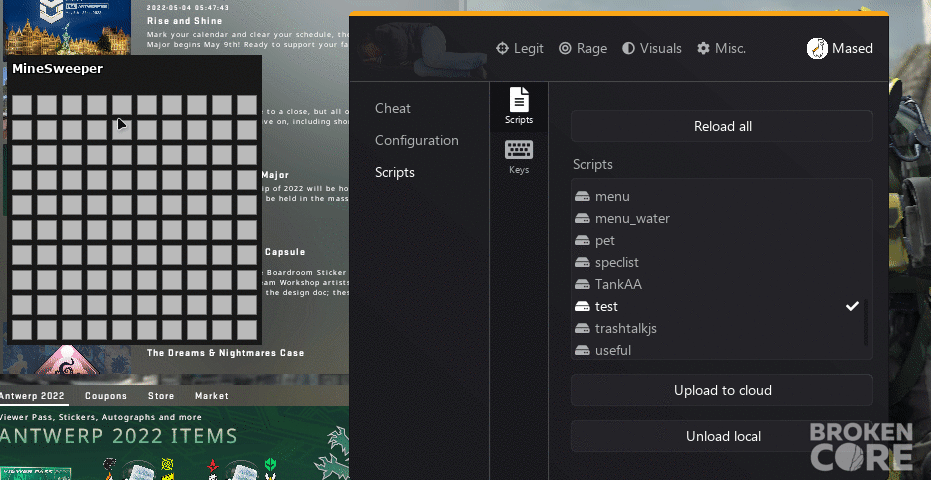This screenshot has height=480, width=931.
Task: Click the Mased profile avatar
Action: pyautogui.click(x=817, y=48)
